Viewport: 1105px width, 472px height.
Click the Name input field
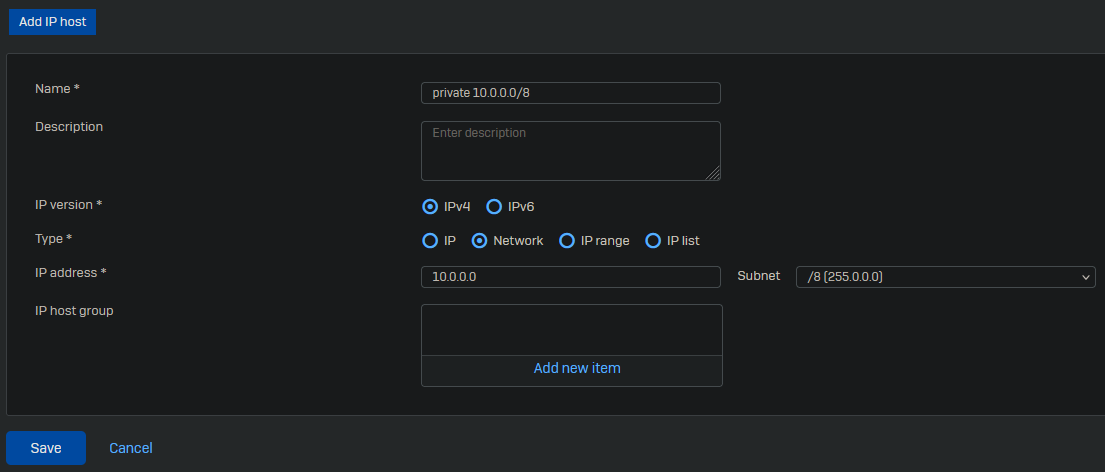[570, 93]
